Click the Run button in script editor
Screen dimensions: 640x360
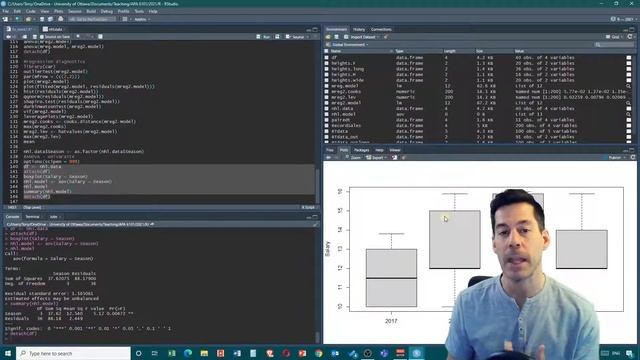[x=264, y=37]
